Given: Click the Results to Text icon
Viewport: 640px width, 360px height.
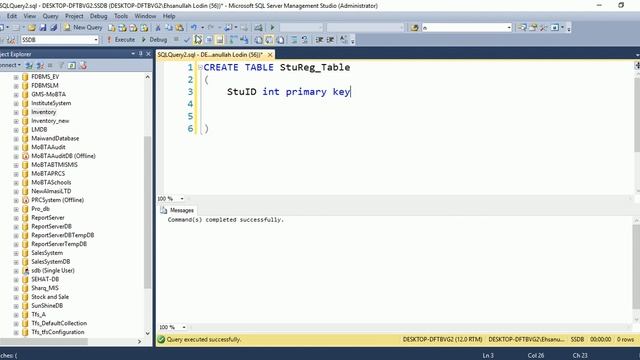Looking at the screenshot, I should click(259, 40).
